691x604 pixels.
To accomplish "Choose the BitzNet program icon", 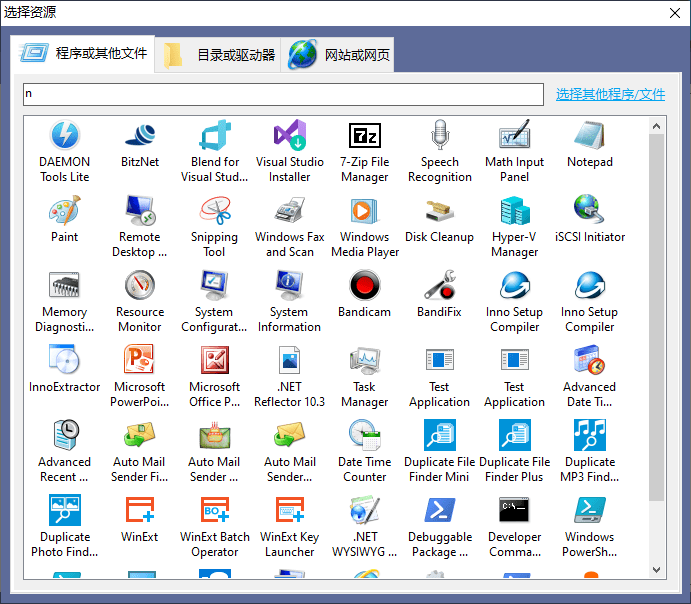I will [140, 135].
